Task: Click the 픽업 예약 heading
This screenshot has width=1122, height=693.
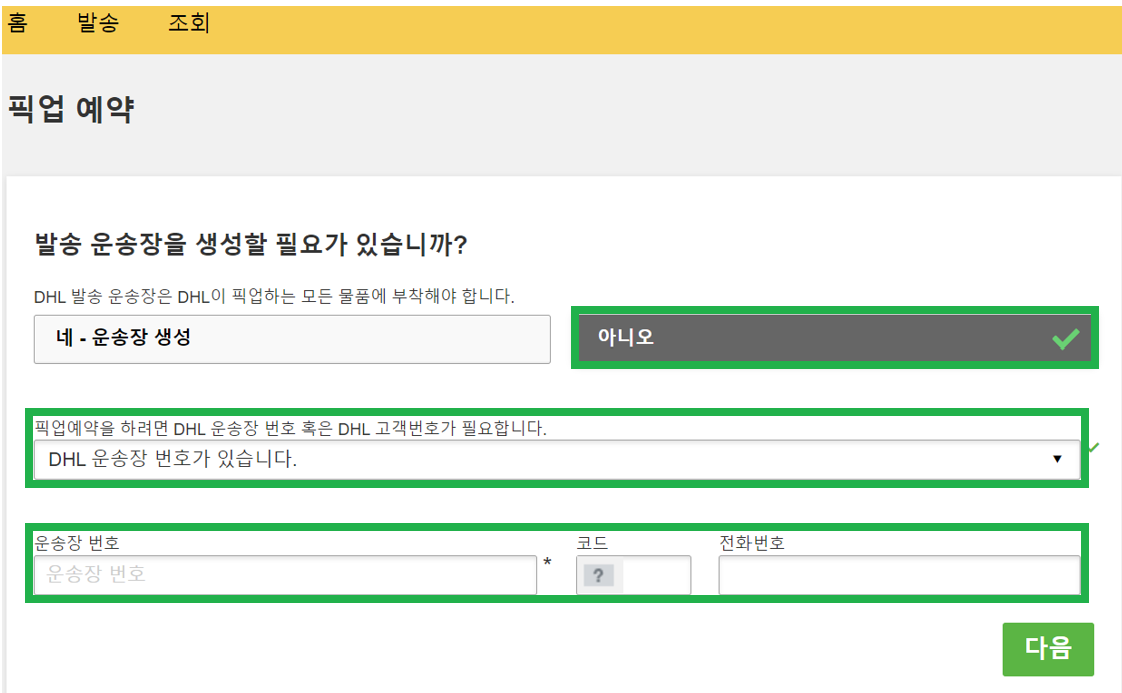Action: click(71, 110)
